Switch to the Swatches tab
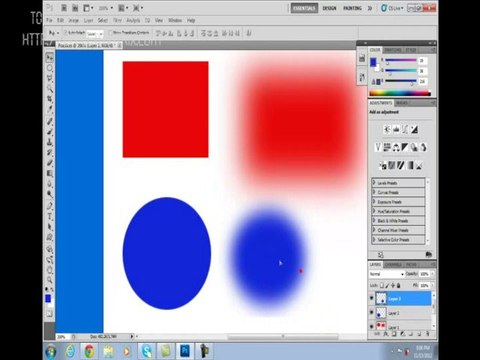Screen dimensions: 480x360 393,50
